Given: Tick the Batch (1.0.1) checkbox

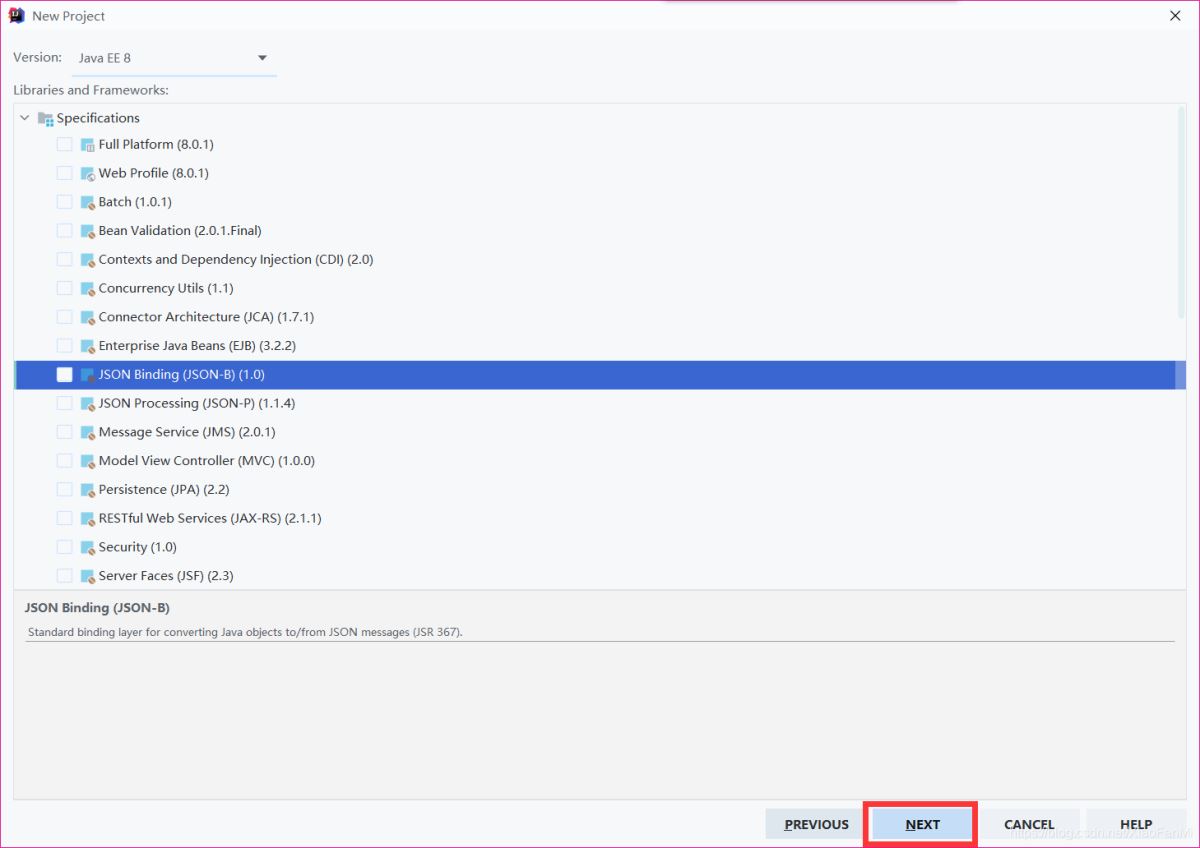Looking at the screenshot, I should [x=64, y=202].
